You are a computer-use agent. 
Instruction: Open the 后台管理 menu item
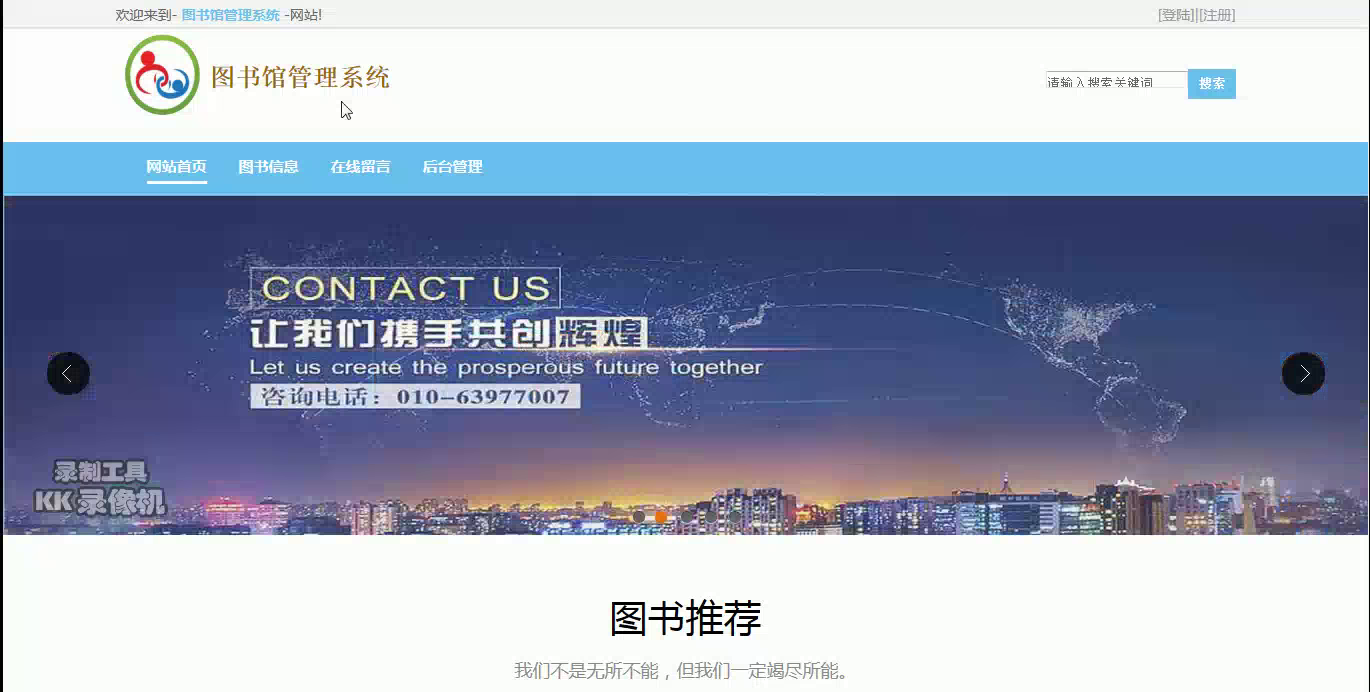pyautogui.click(x=452, y=167)
